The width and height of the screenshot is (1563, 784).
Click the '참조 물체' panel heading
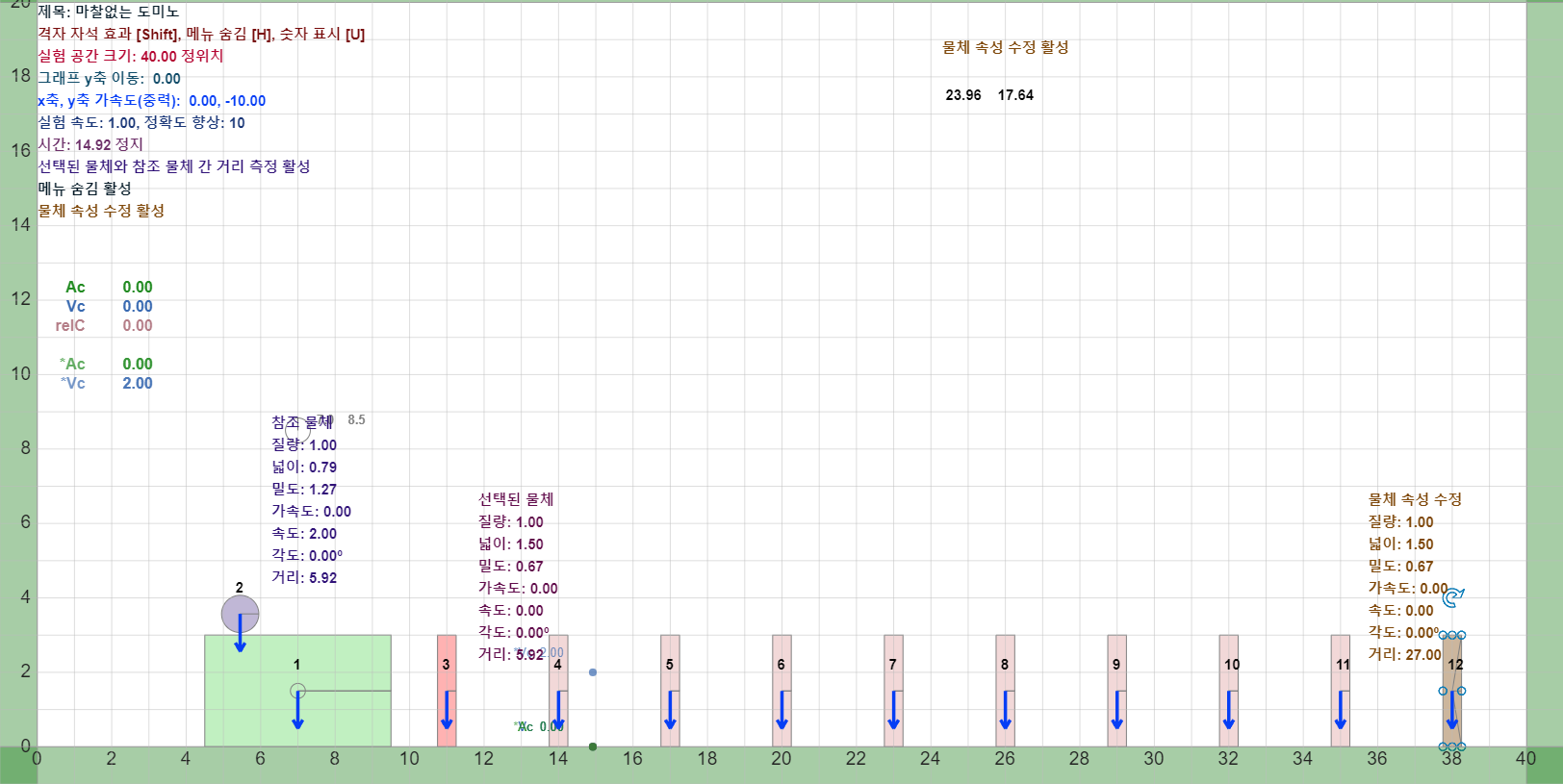click(x=302, y=422)
